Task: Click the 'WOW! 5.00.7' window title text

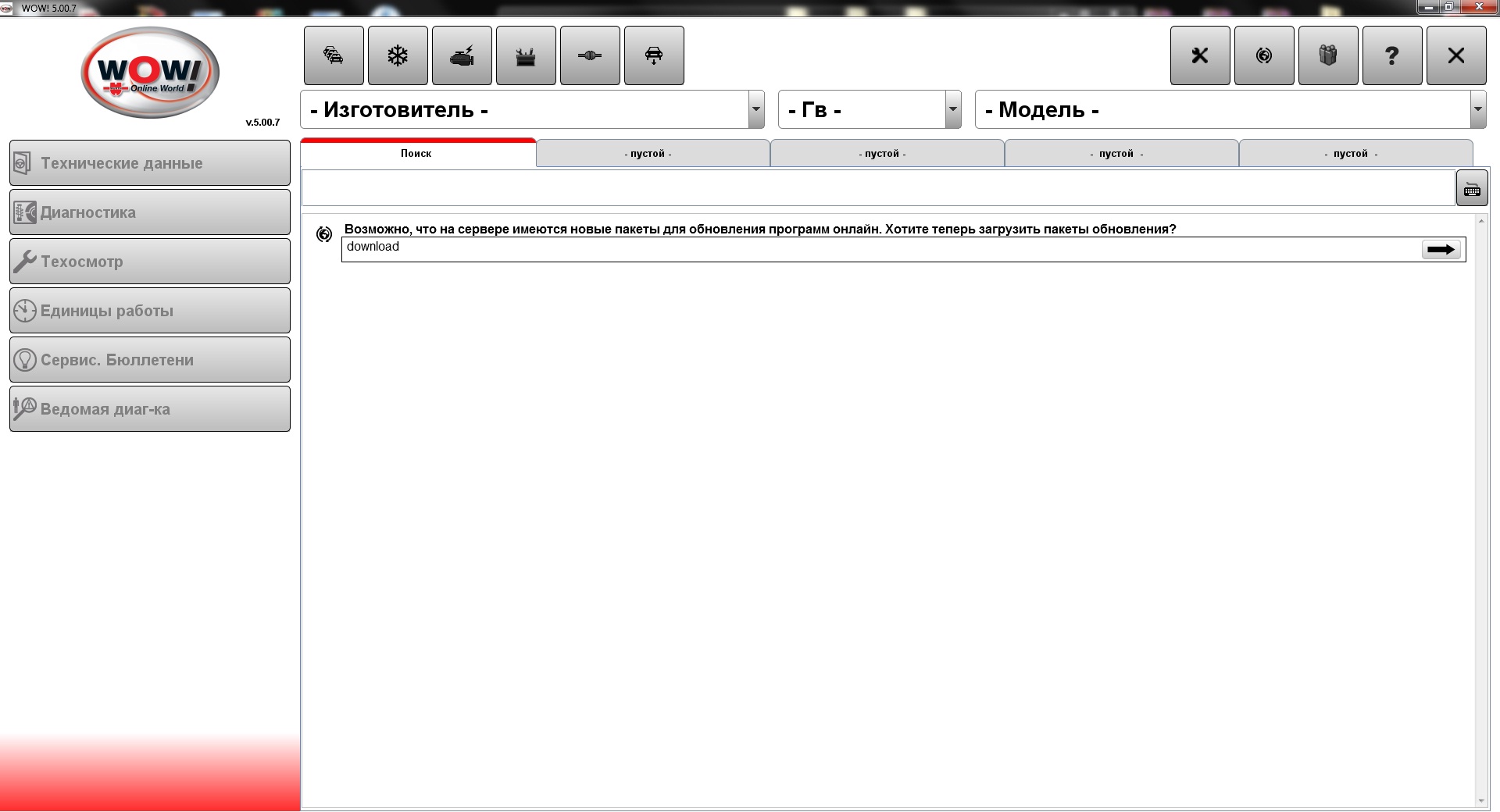Action: click(x=49, y=9)
